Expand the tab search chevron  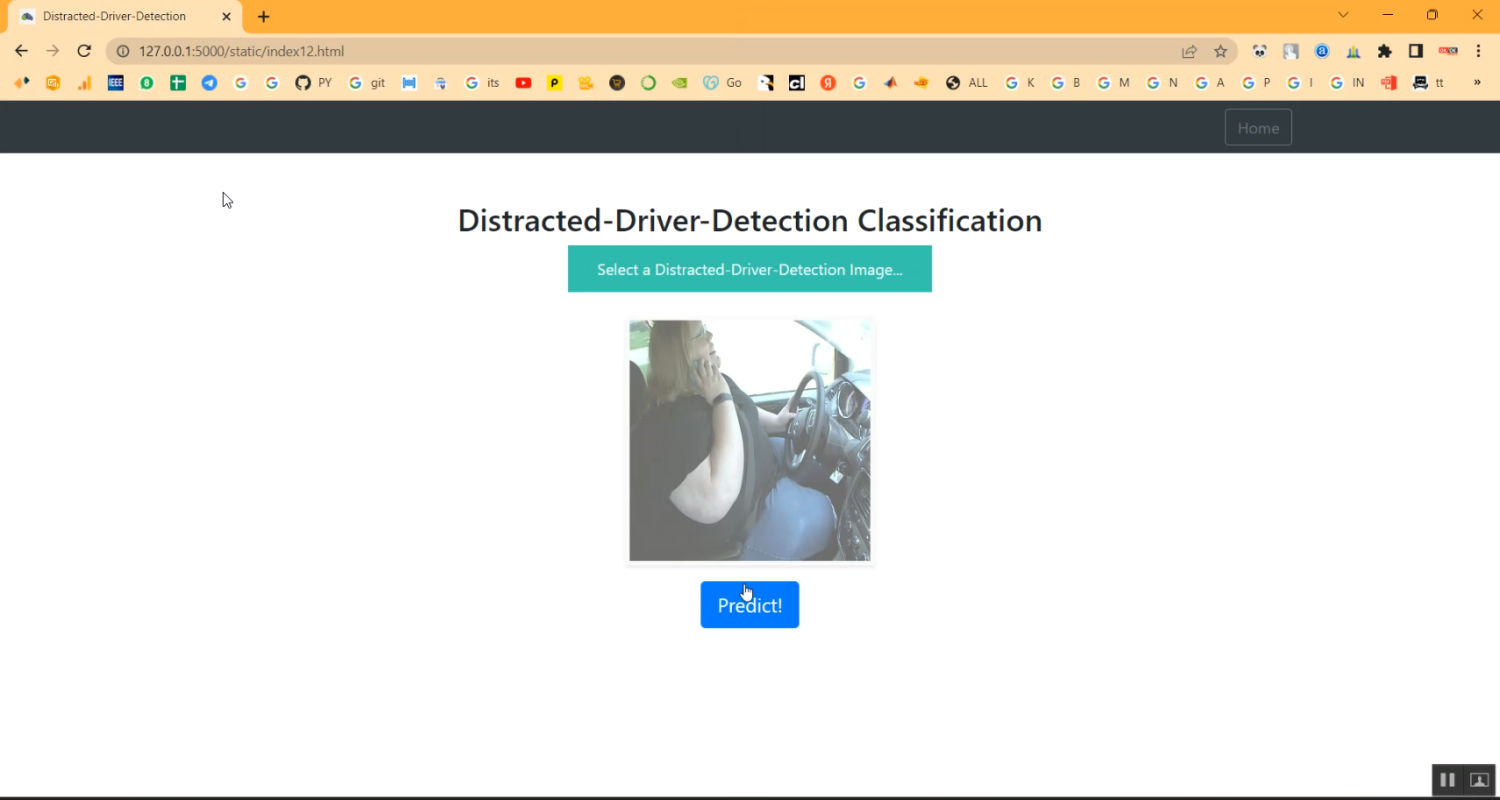pyautogui.click(x=1343, y=15)
